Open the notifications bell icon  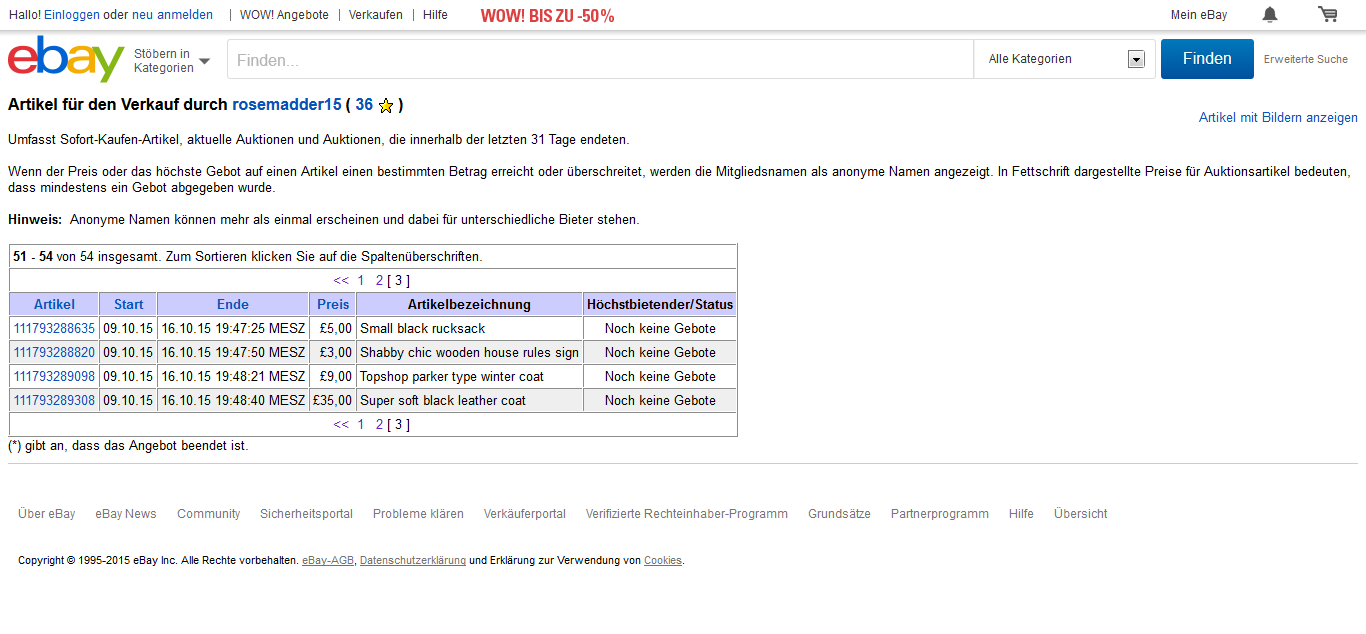[x=1270, y=14]
